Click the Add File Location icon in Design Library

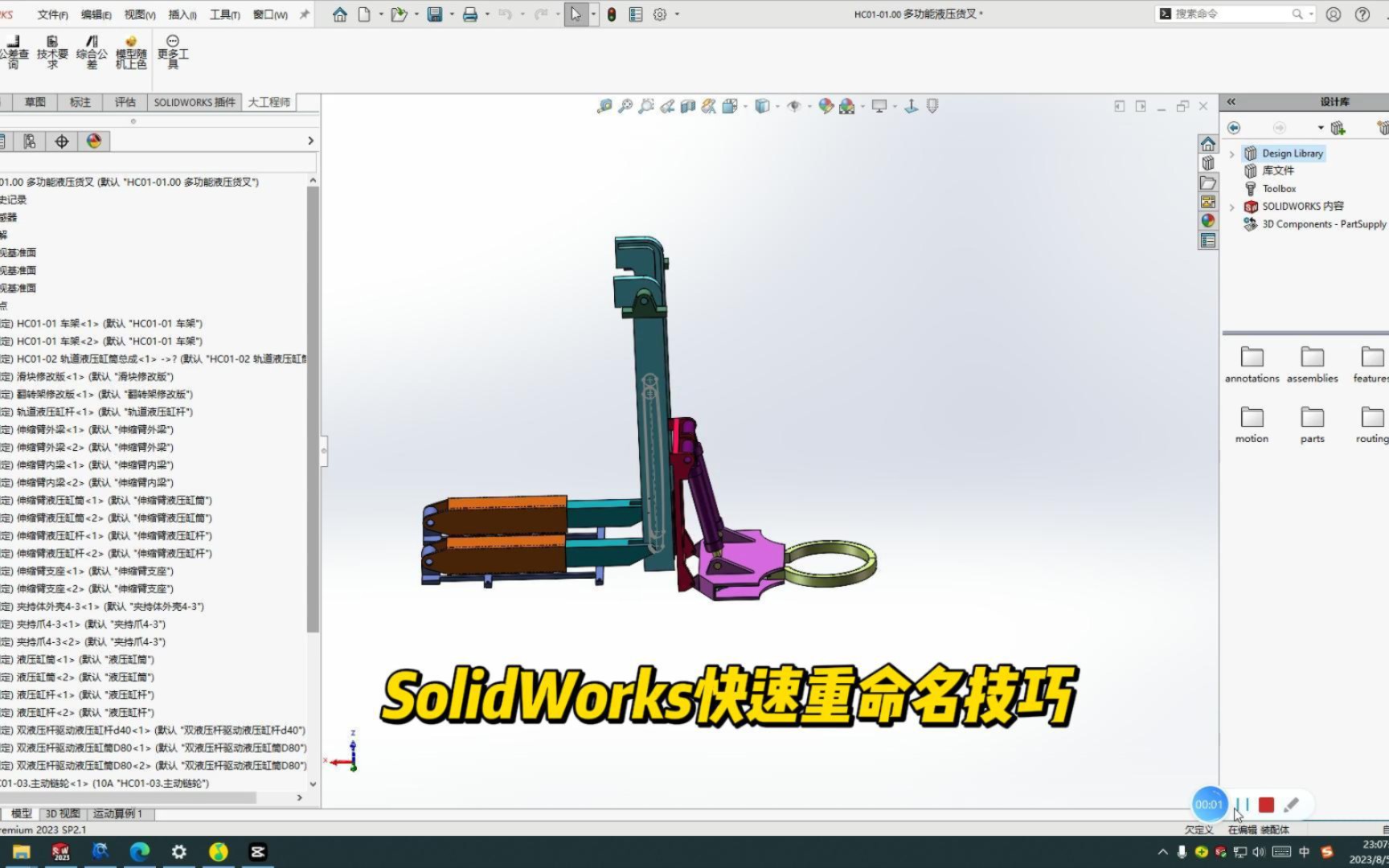point(1338,128)
